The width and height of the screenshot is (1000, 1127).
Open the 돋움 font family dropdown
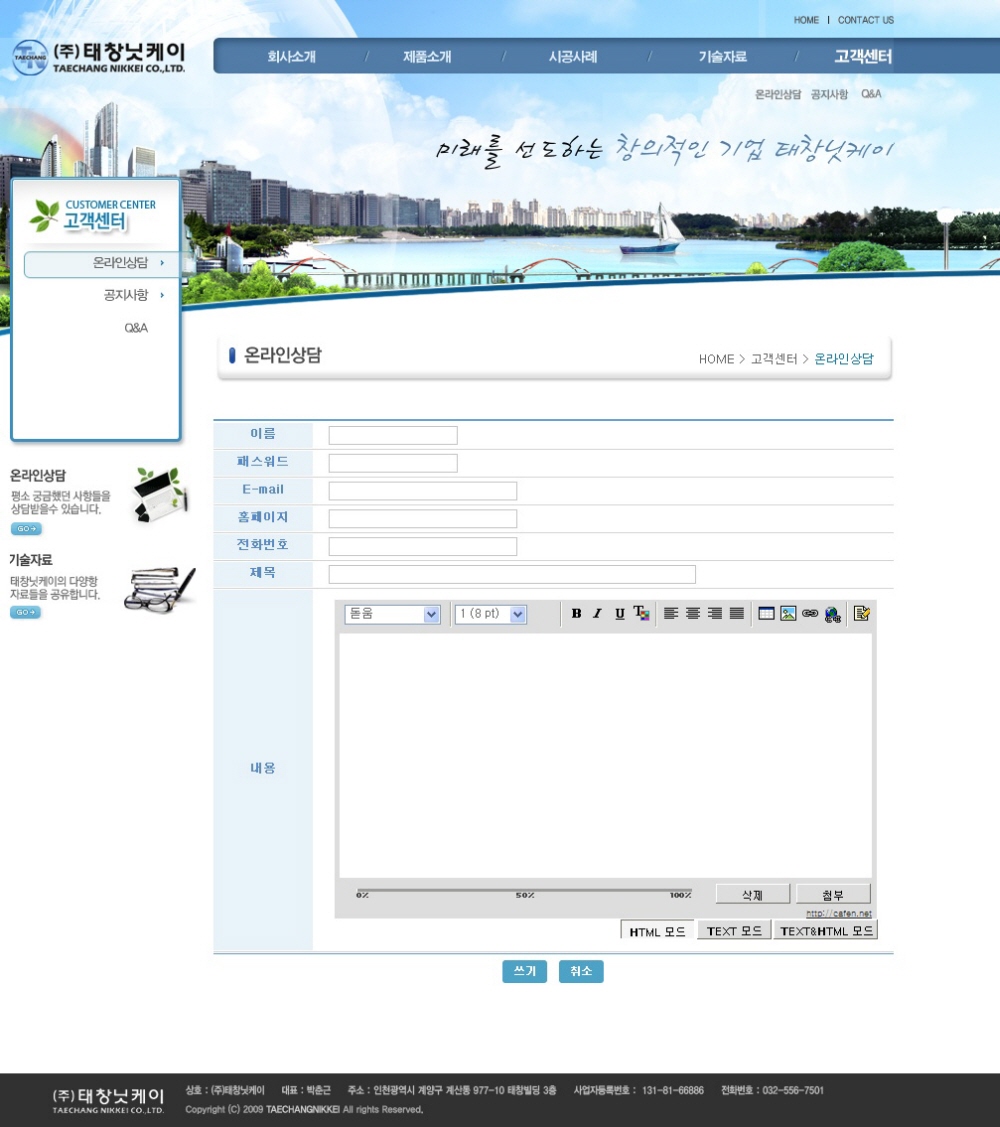392,614
